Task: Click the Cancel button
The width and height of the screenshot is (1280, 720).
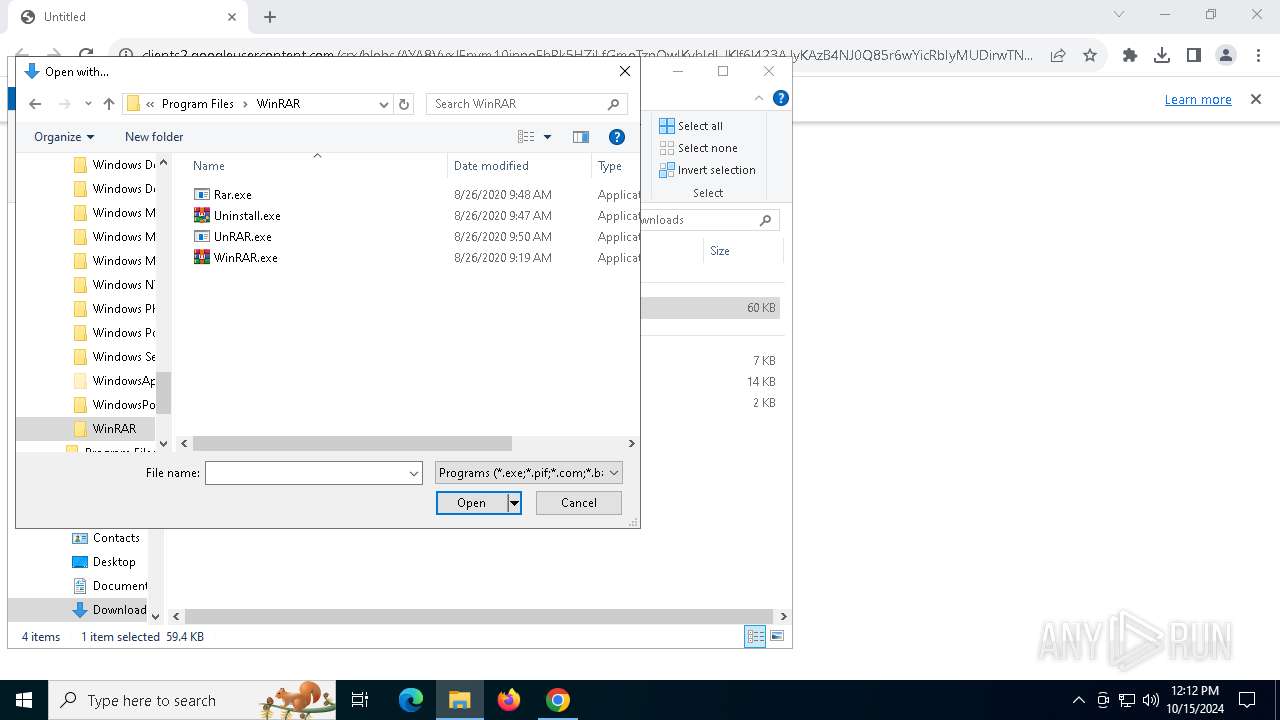Action: (579, 503)
